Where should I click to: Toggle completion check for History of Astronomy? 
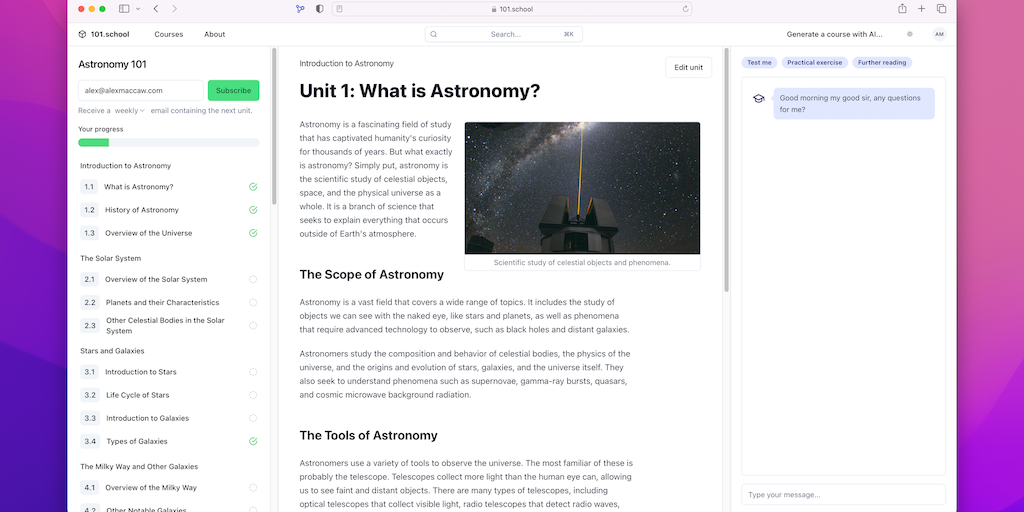pyautogui.click(x=253, y=210)
